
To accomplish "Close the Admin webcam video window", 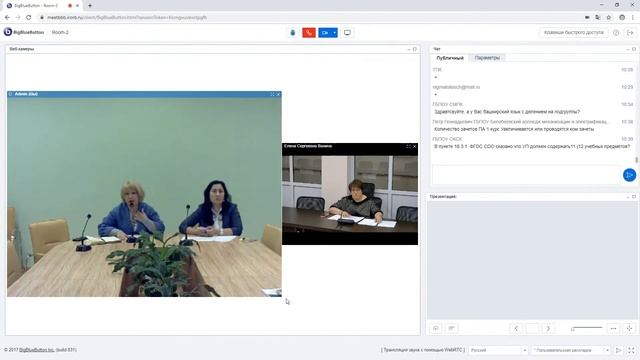I will coord(278,94).
